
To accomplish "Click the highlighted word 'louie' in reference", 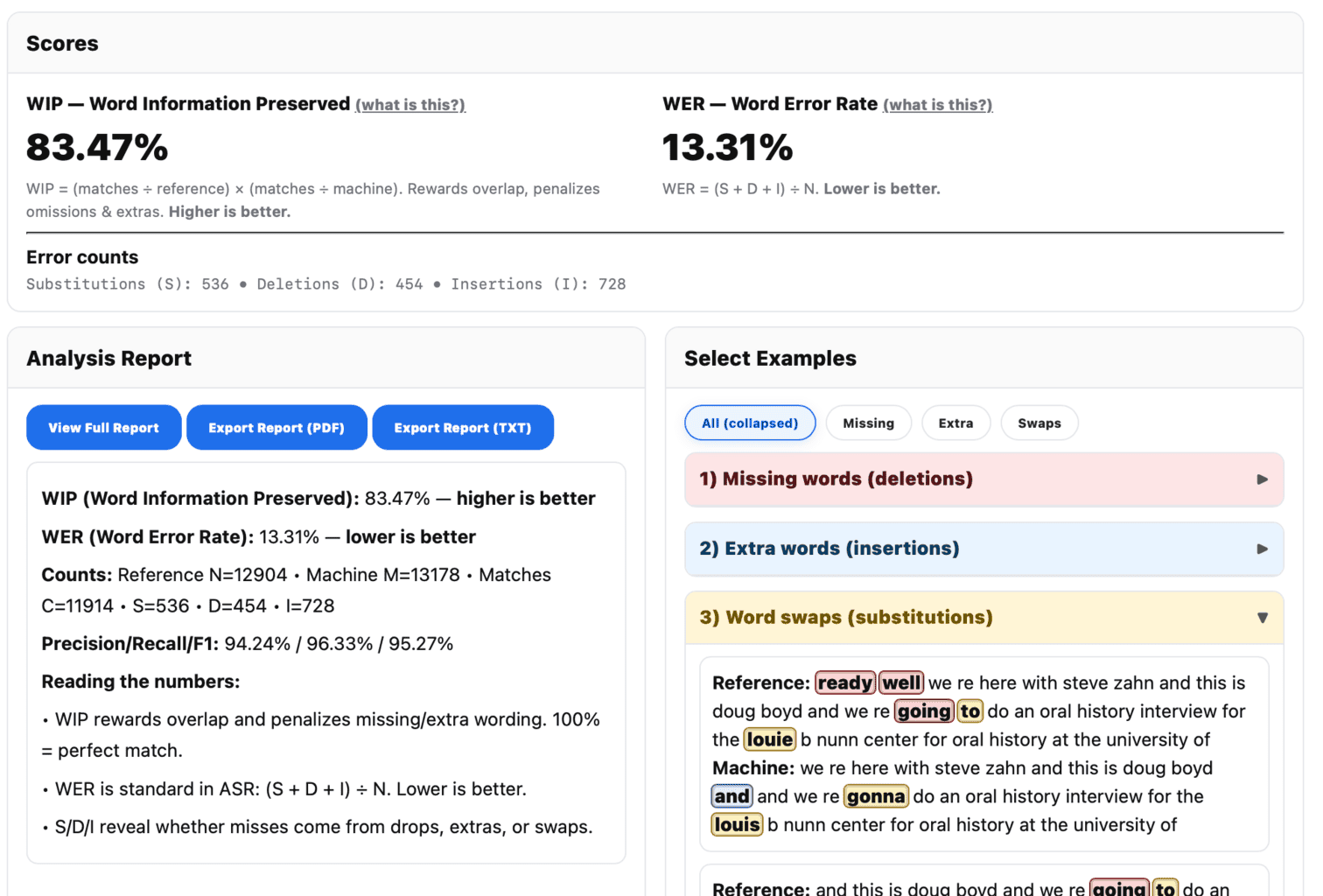I will click(x=770, y=740).
